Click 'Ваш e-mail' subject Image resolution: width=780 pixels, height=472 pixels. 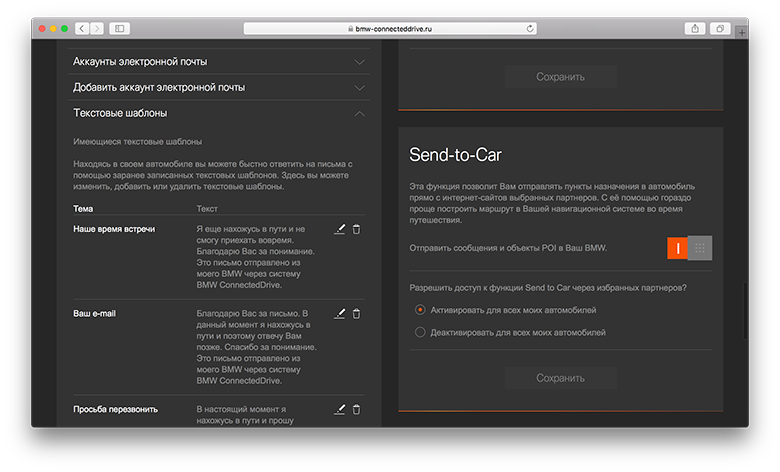(95, 314)
